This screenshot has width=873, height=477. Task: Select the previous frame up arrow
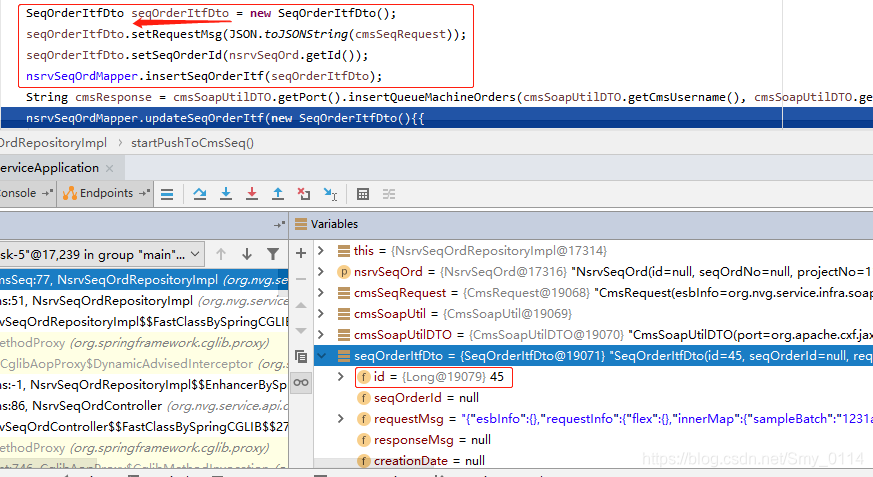point(221,254)
